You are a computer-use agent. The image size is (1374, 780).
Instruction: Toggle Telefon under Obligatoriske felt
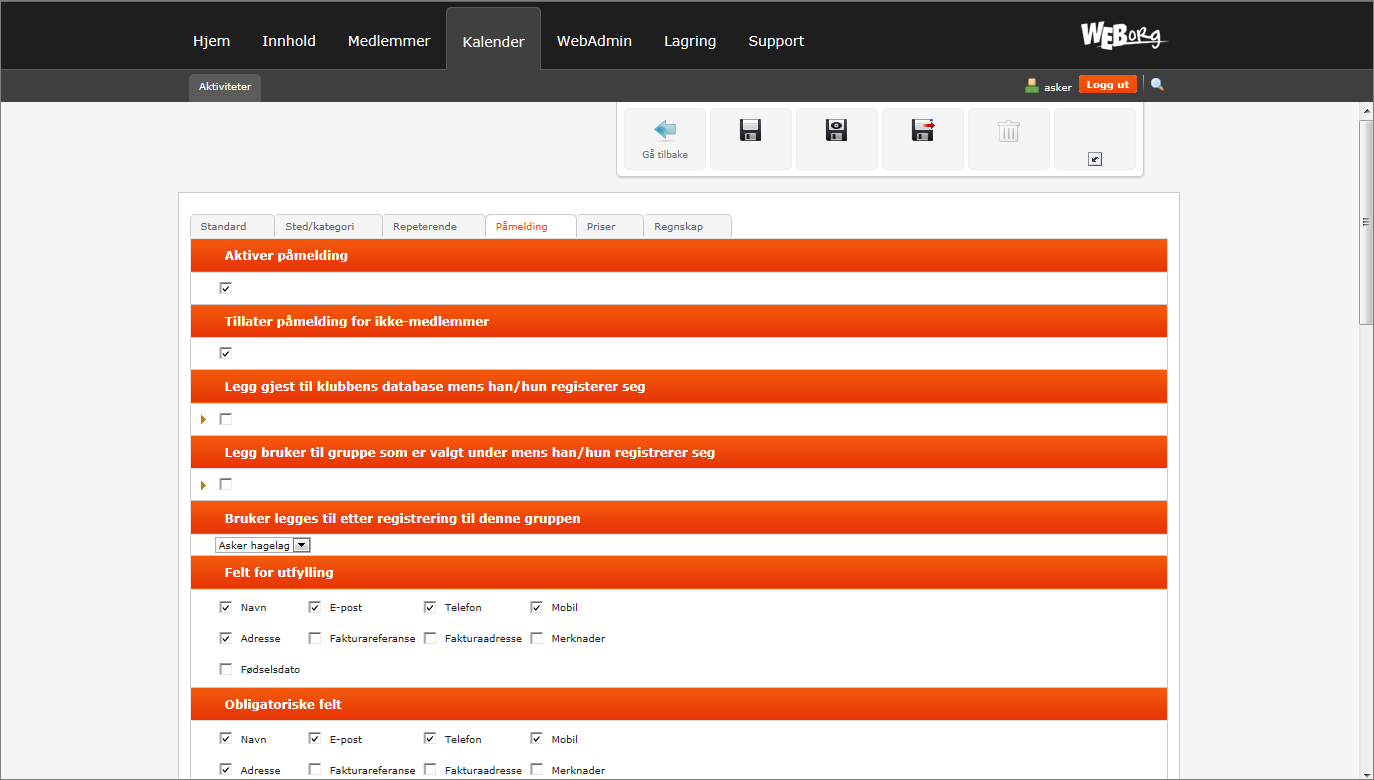[x=429, y=739]
